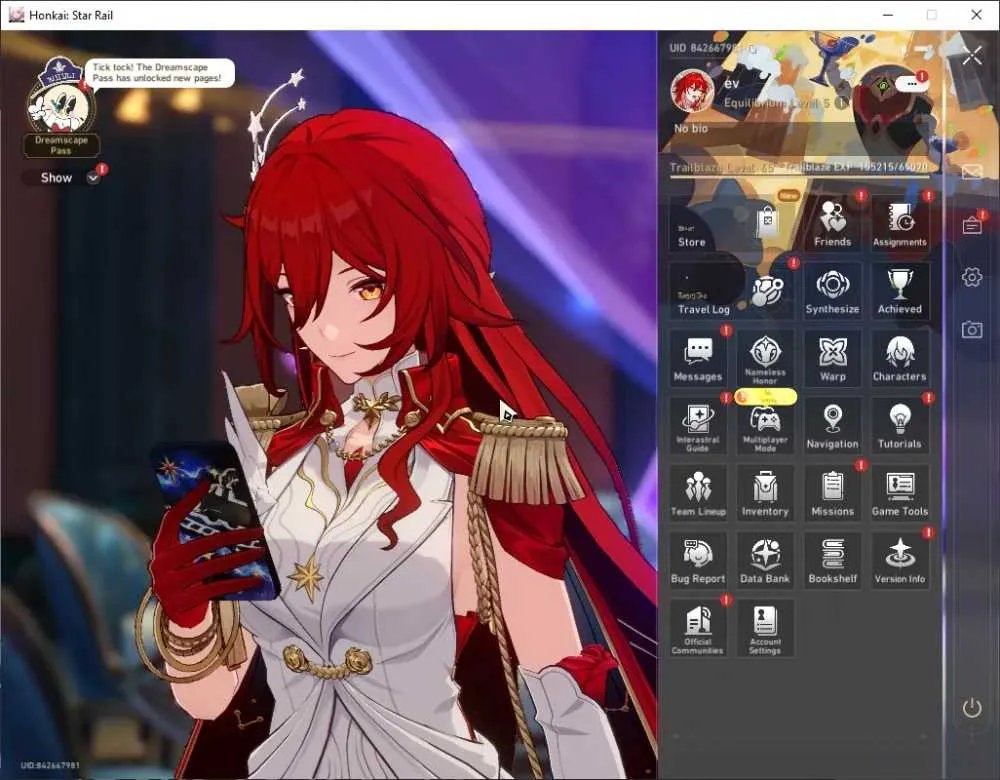Viewport: 1000px width, 780px height.
Task: Open the camera photo mode icon
Action: (x=972, y=329)
